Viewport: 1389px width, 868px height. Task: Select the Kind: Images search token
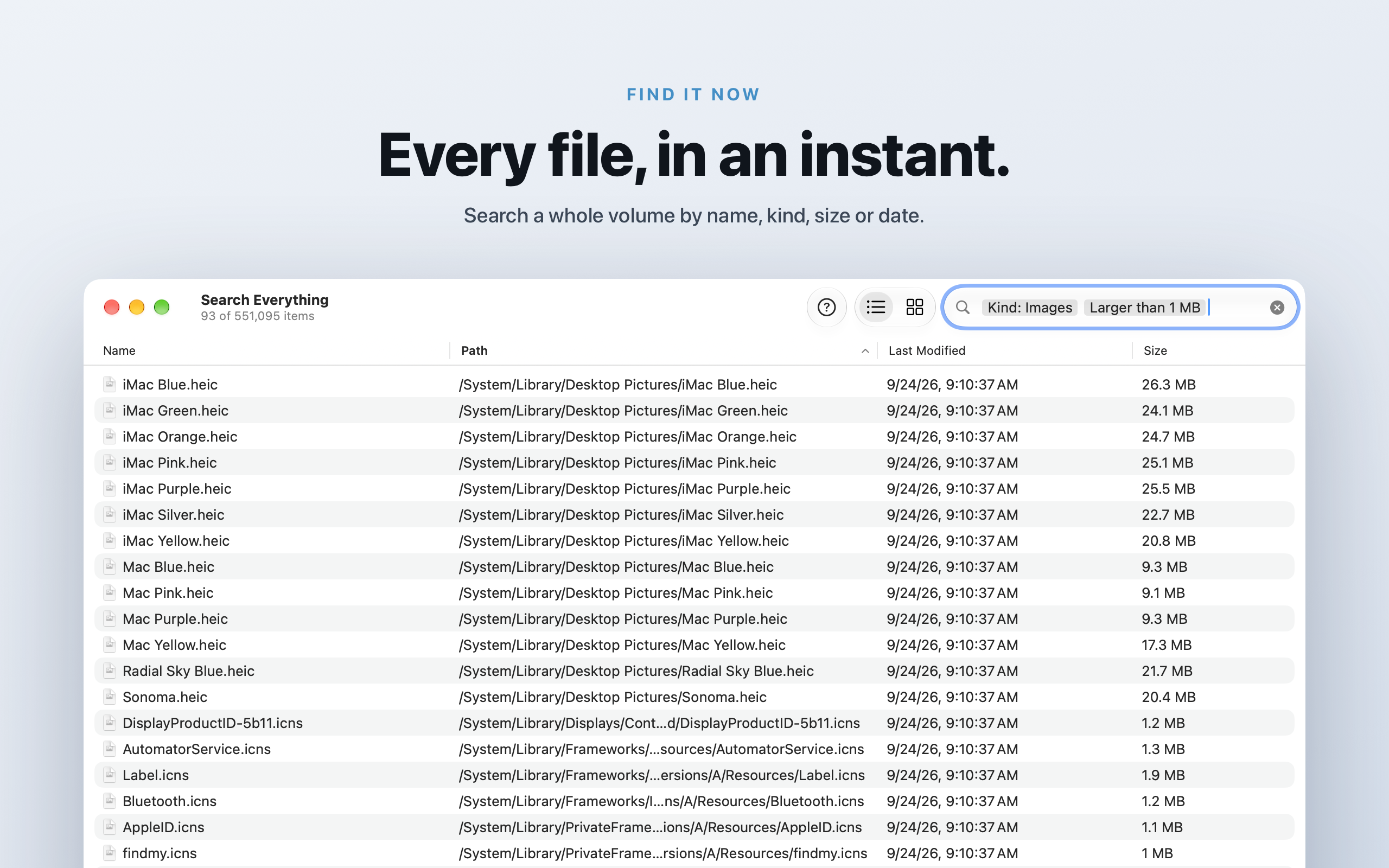(x=1030, y=308)
